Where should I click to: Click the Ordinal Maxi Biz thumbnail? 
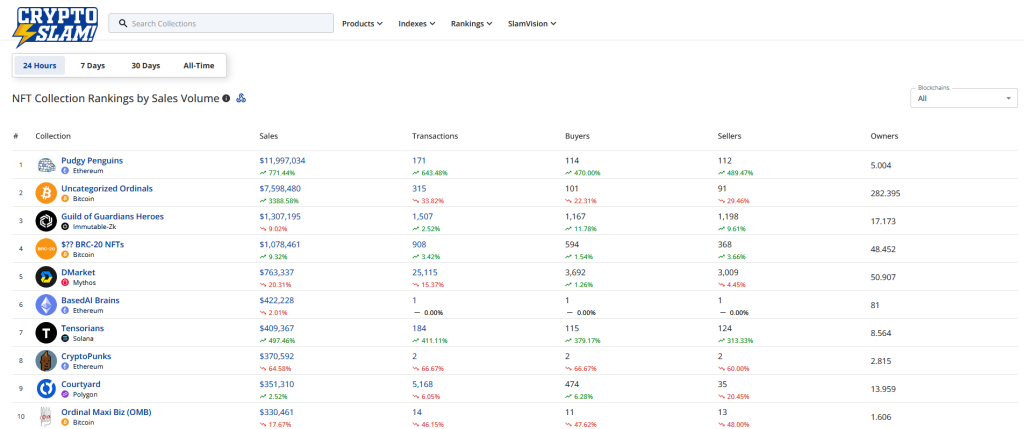pos(46,417)
